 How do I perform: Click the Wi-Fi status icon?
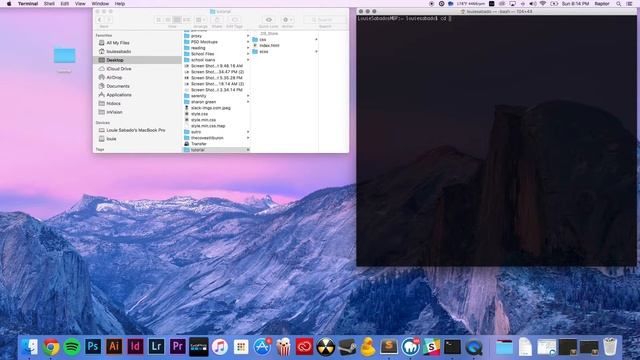(543, 4)
